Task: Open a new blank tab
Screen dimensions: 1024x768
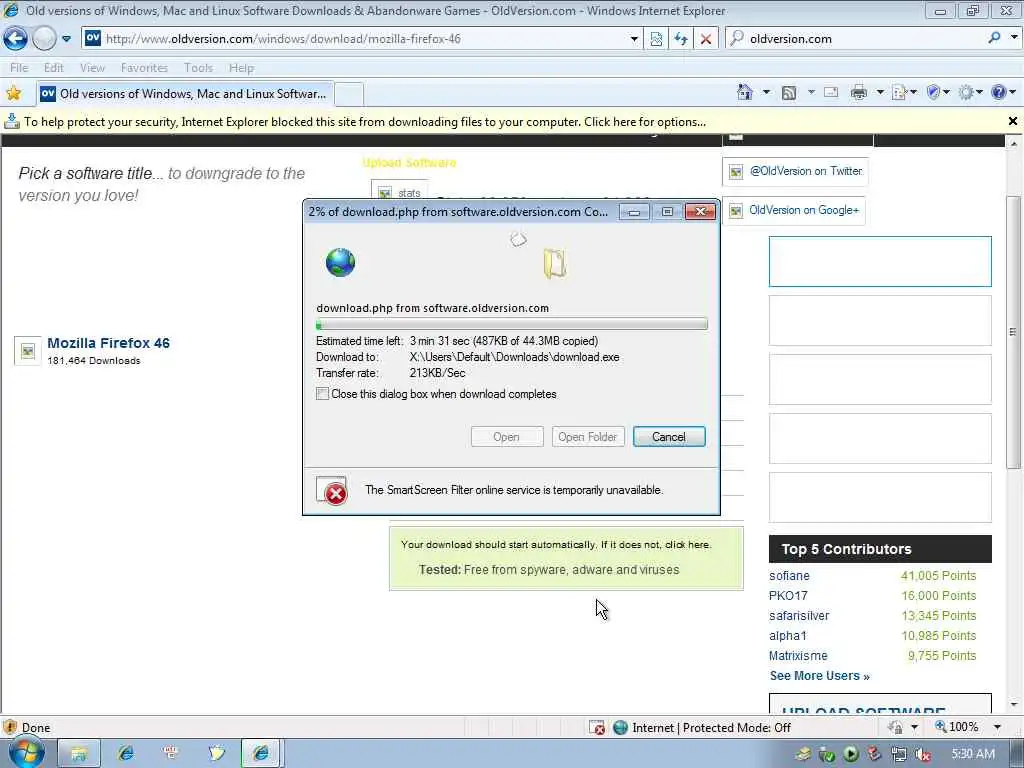Action: point(349,94)
